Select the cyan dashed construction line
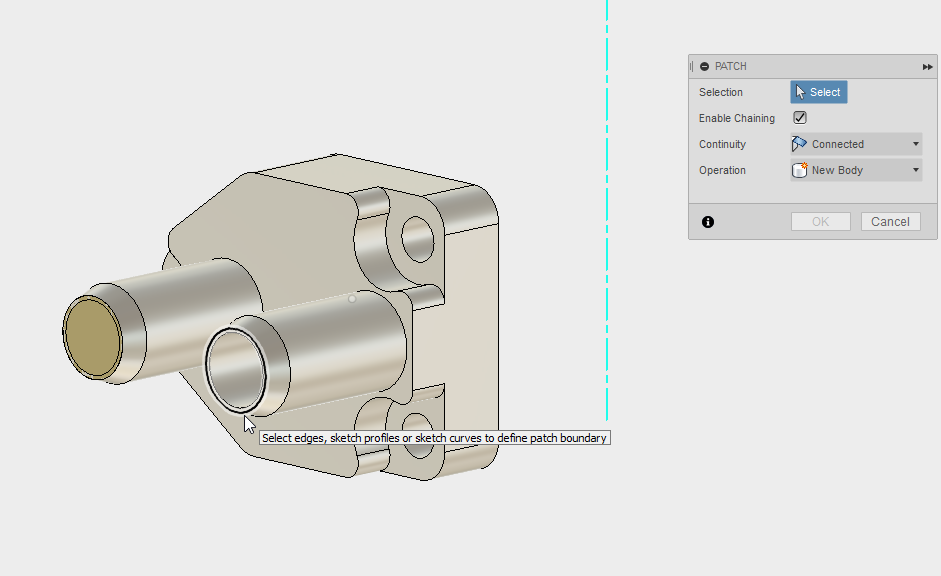 pyautogui.click(x=607, y=200)
